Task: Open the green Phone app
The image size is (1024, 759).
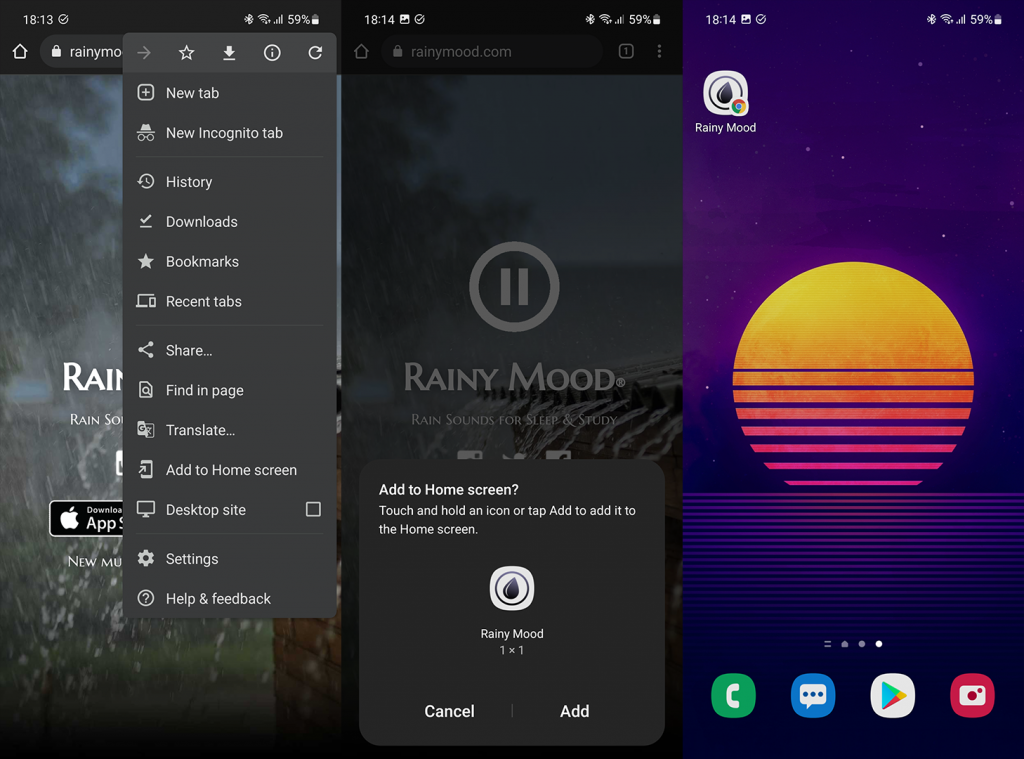Action: tap(733, 696)
